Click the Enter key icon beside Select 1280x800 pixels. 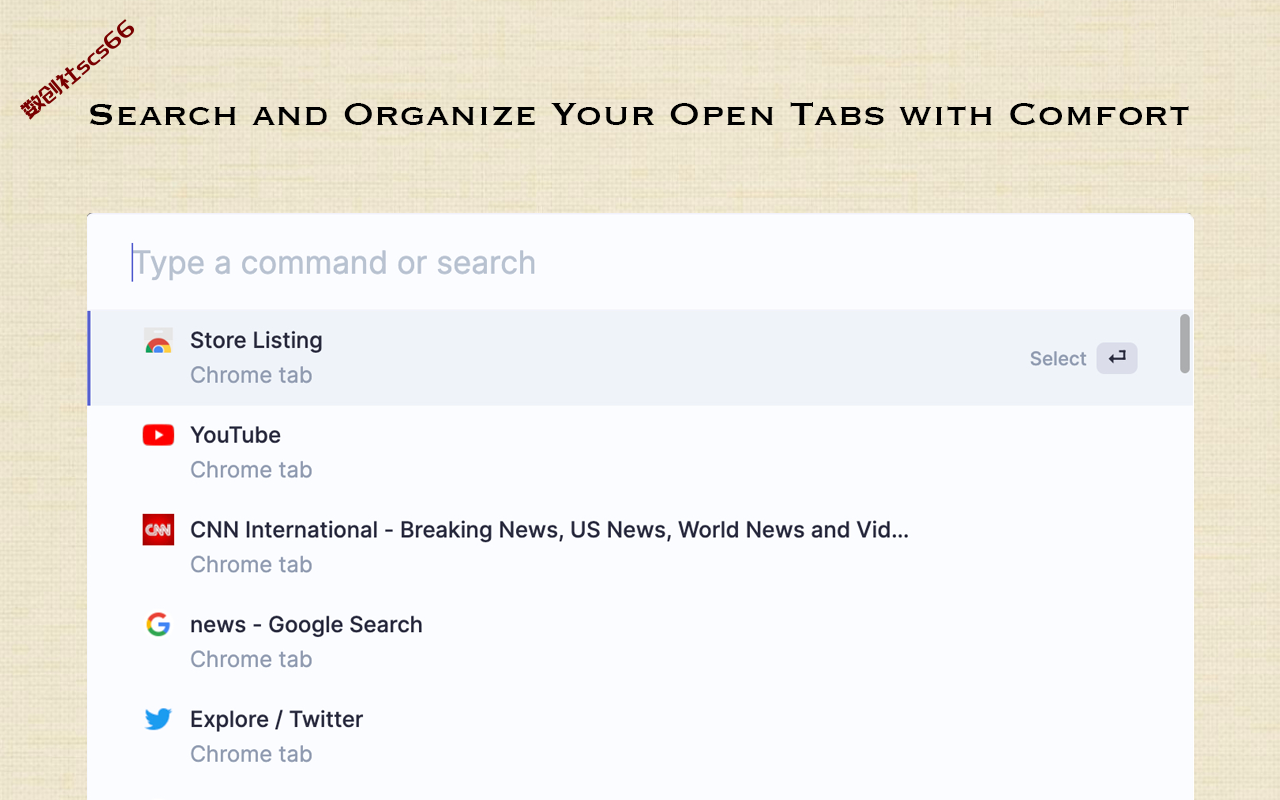pyautogui.click(x=1117, y=358)
